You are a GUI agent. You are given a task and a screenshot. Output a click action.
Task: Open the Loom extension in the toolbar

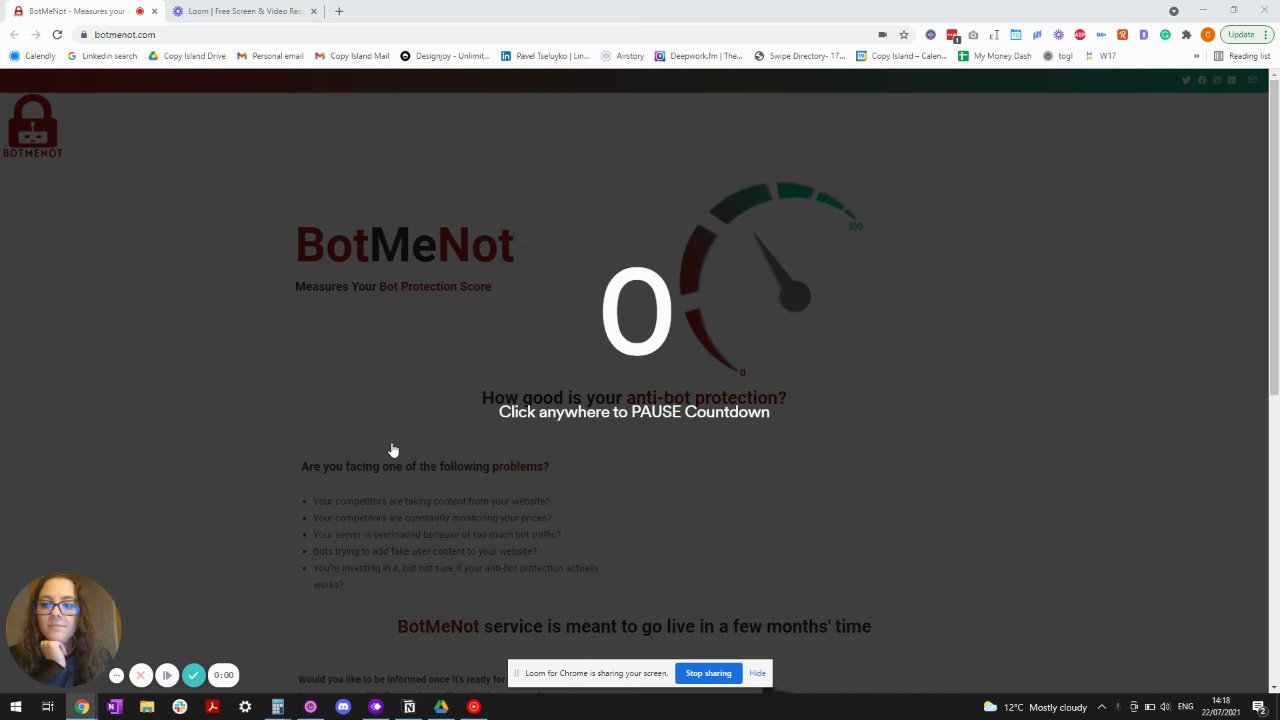click(x=1058, y=35)
